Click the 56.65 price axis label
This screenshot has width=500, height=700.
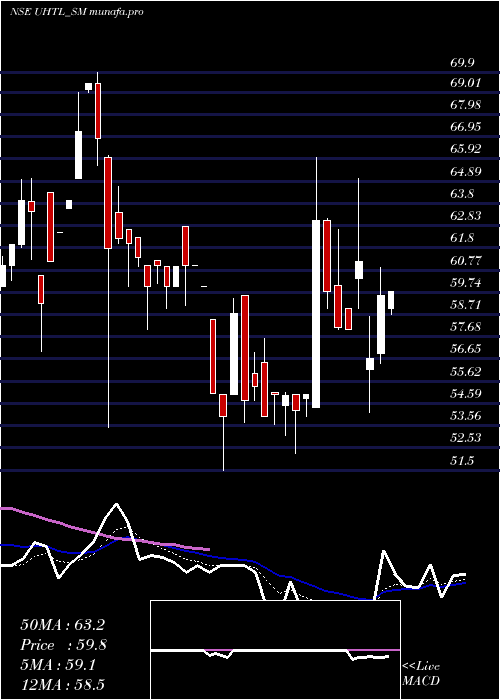pos(465,349)
